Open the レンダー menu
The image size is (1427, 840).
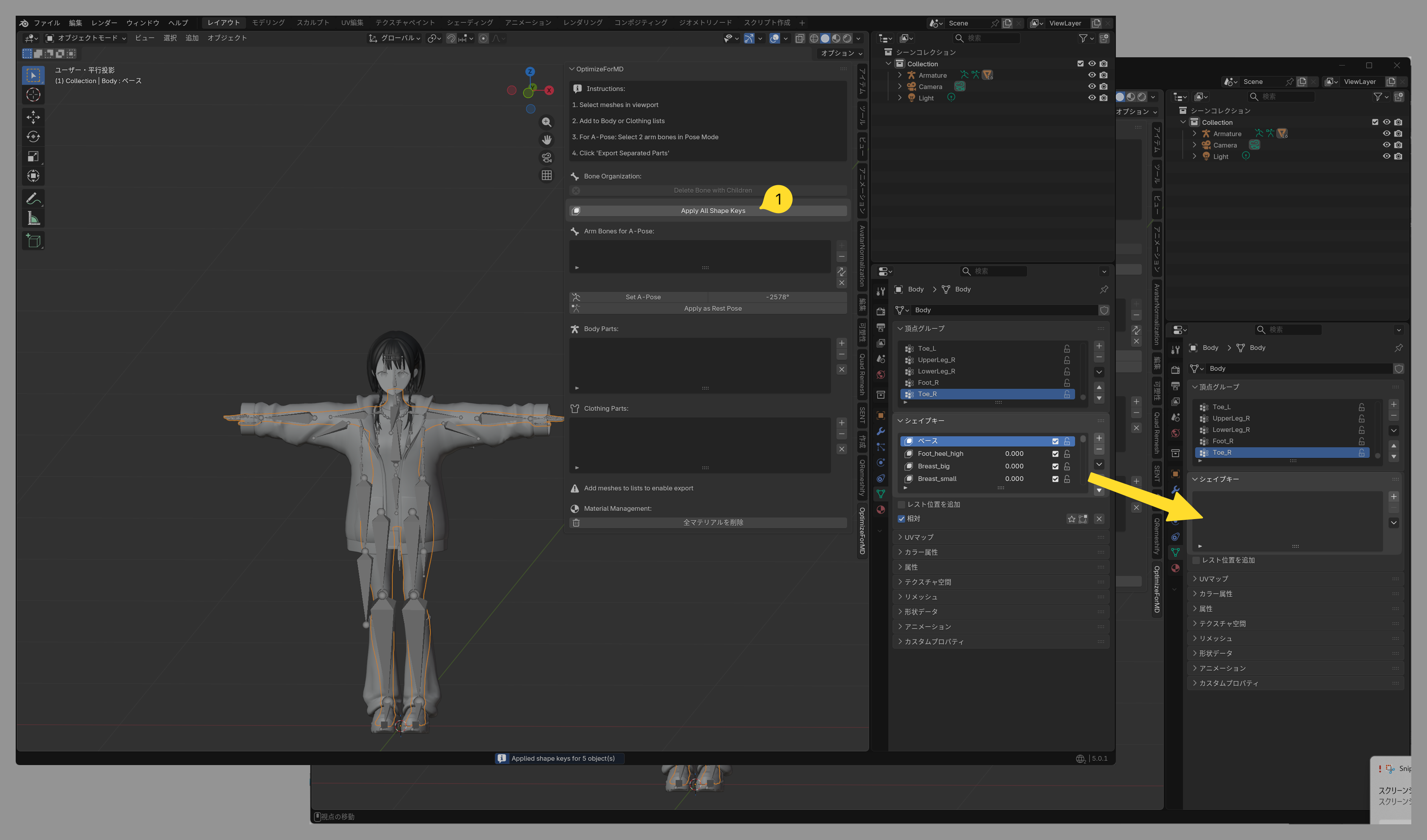[x=104, y=23]
